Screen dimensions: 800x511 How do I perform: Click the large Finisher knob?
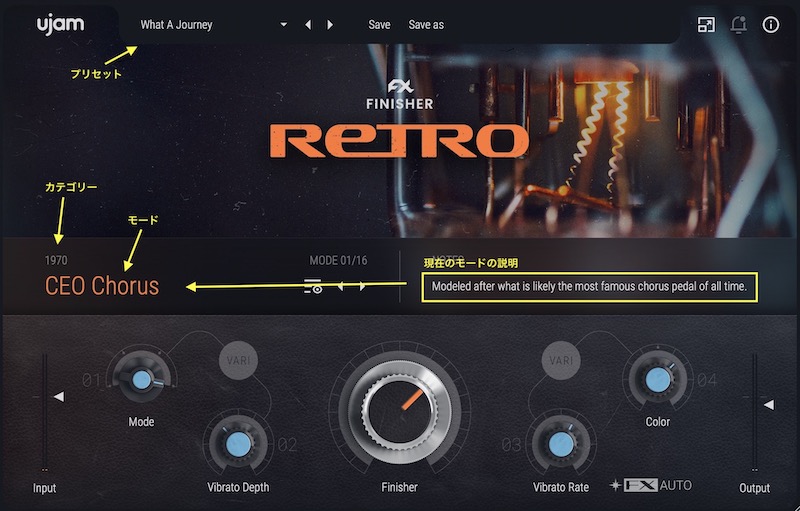click(400, 410)
